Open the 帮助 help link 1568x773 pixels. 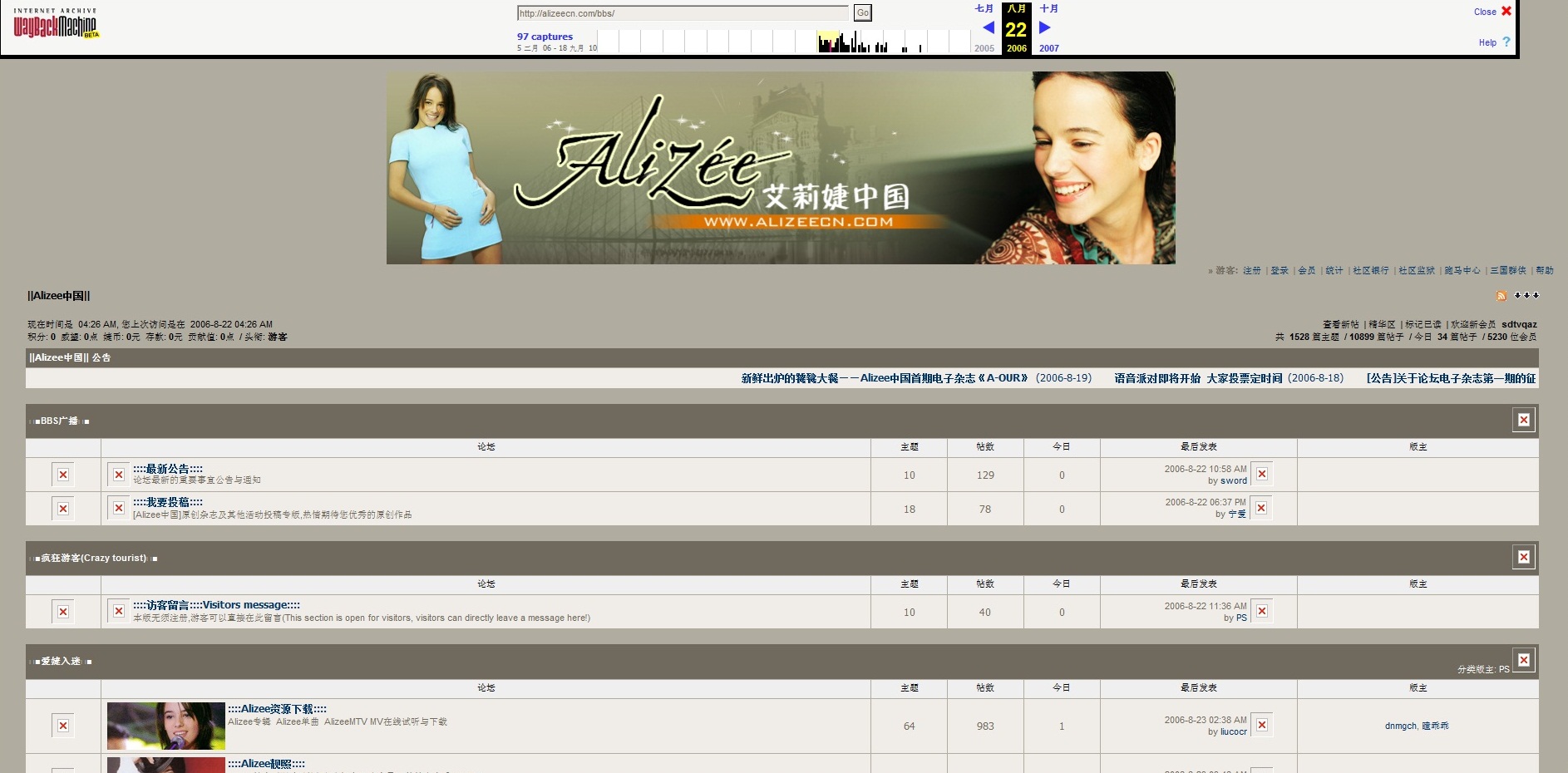pos(1545,271)
